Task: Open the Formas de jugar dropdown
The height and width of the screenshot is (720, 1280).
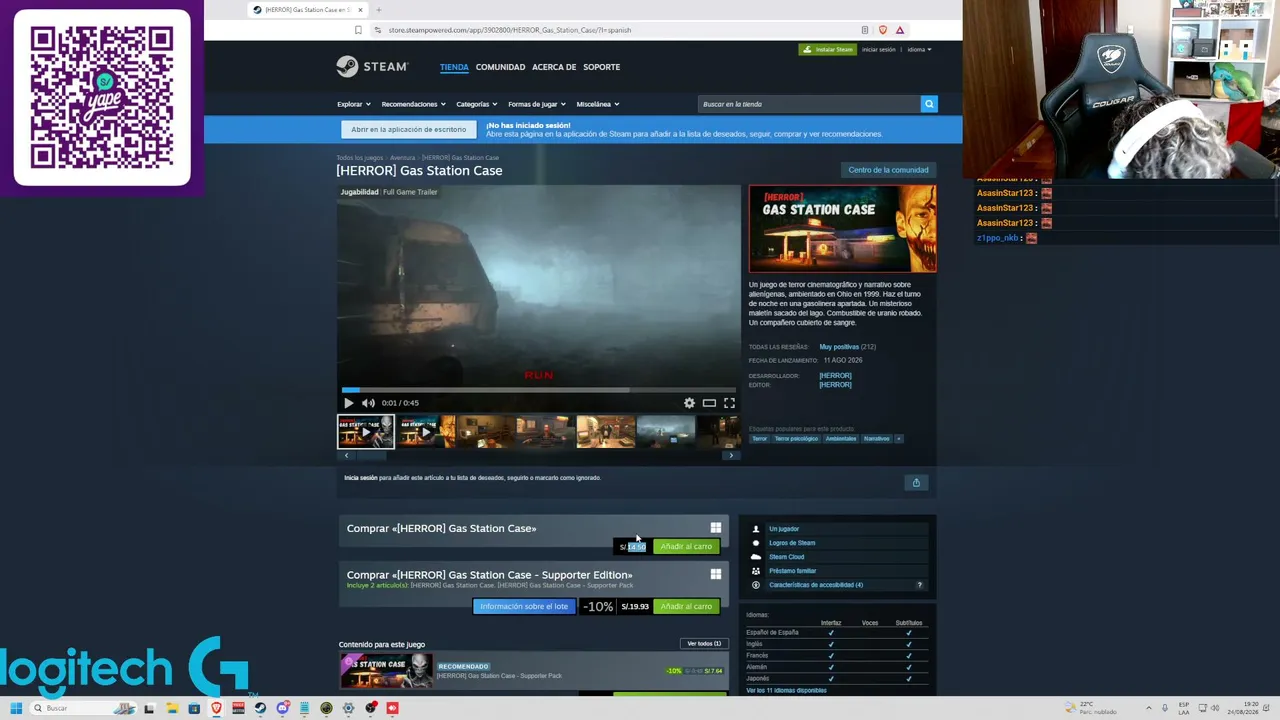Action: coord(537,104)
